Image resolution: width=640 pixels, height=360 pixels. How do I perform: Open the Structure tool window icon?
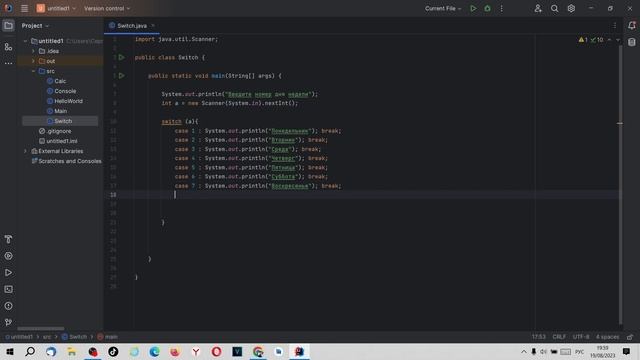click(x=8, y=47)
